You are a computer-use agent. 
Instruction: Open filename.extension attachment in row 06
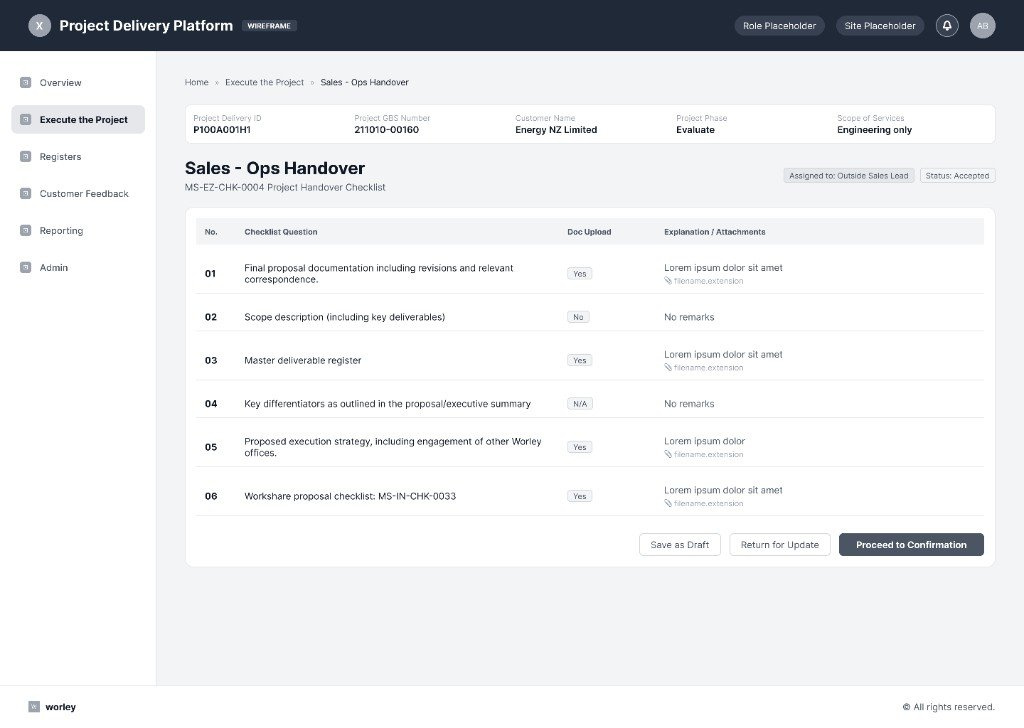[x=709, y=503]
